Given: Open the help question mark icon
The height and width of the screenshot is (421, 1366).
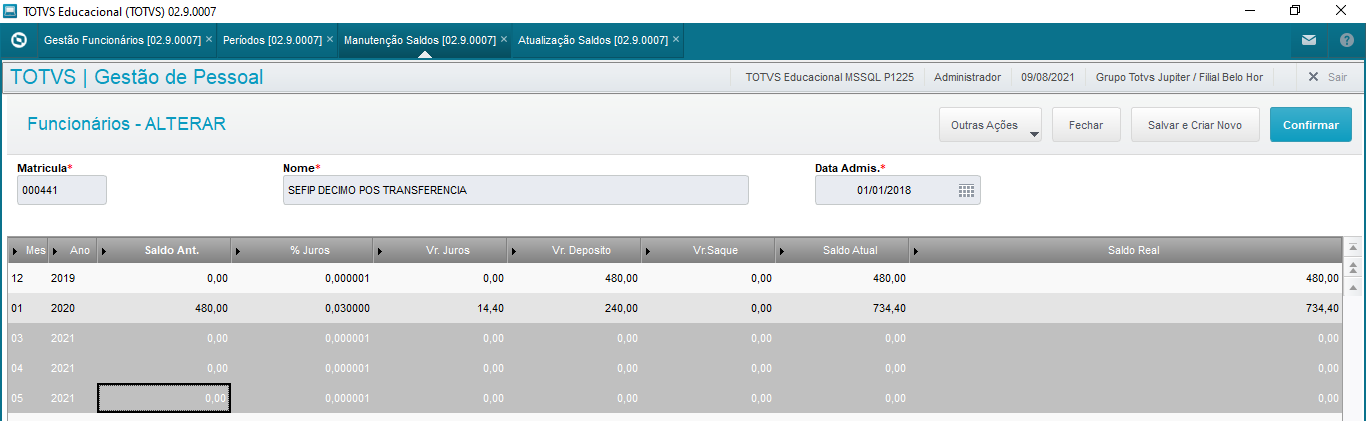Looking at the screenshot, I should (x=1346, y=40).
